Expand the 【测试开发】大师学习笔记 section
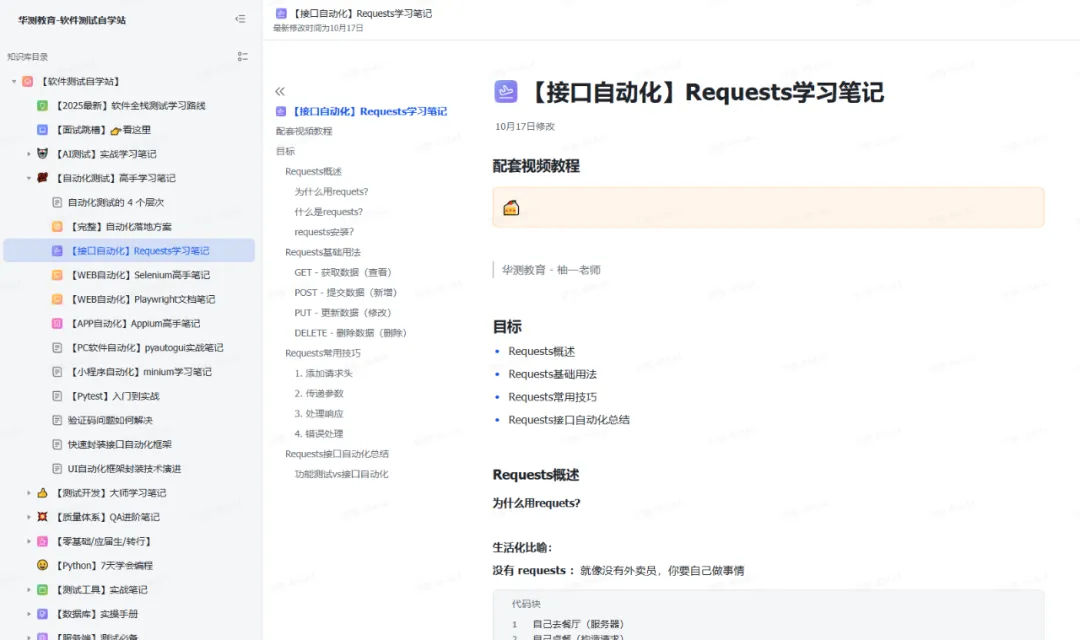This screenshot has width=1080, height=640. (x=28, y=492)
